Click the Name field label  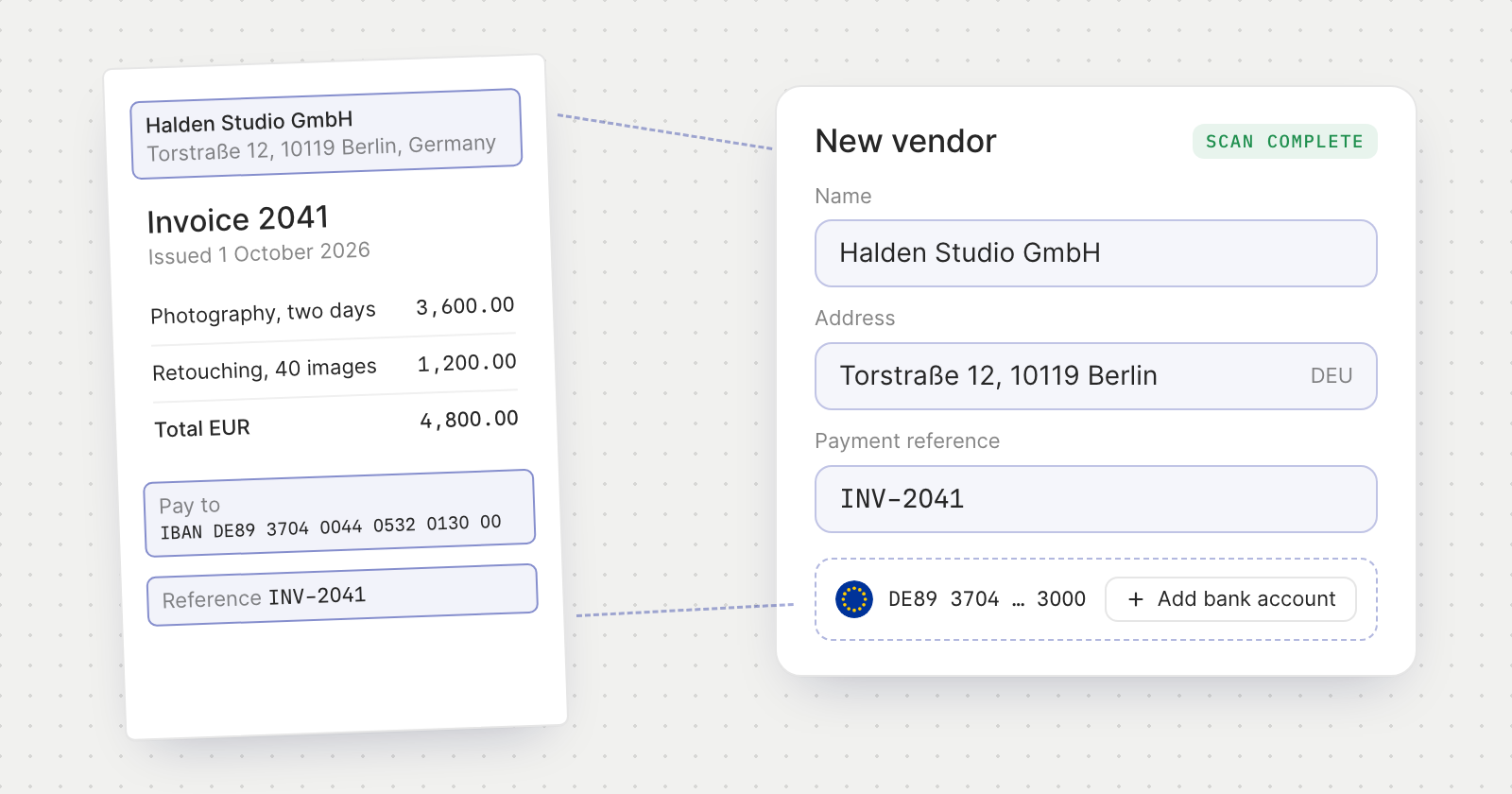843,197
